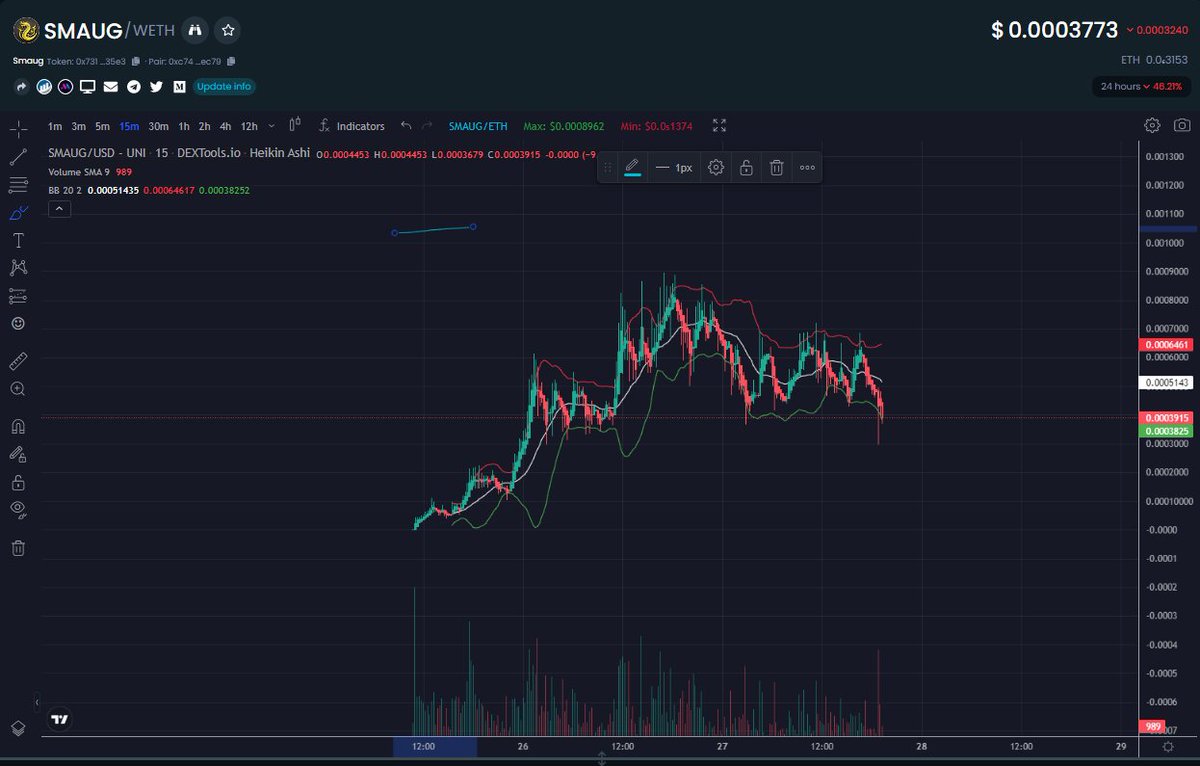Take a chart snapshot with camera icon

click(x=1182, y=125)
